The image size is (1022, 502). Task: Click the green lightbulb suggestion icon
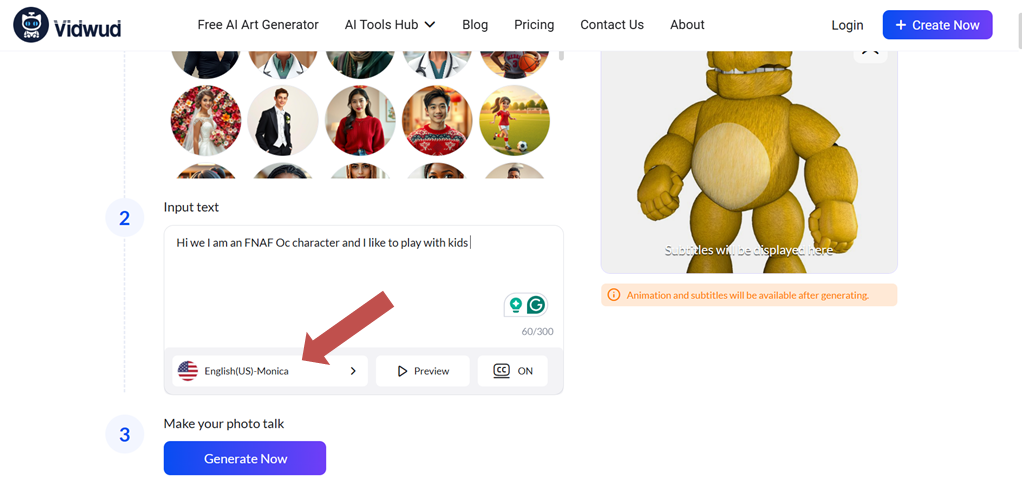[516, 304]
